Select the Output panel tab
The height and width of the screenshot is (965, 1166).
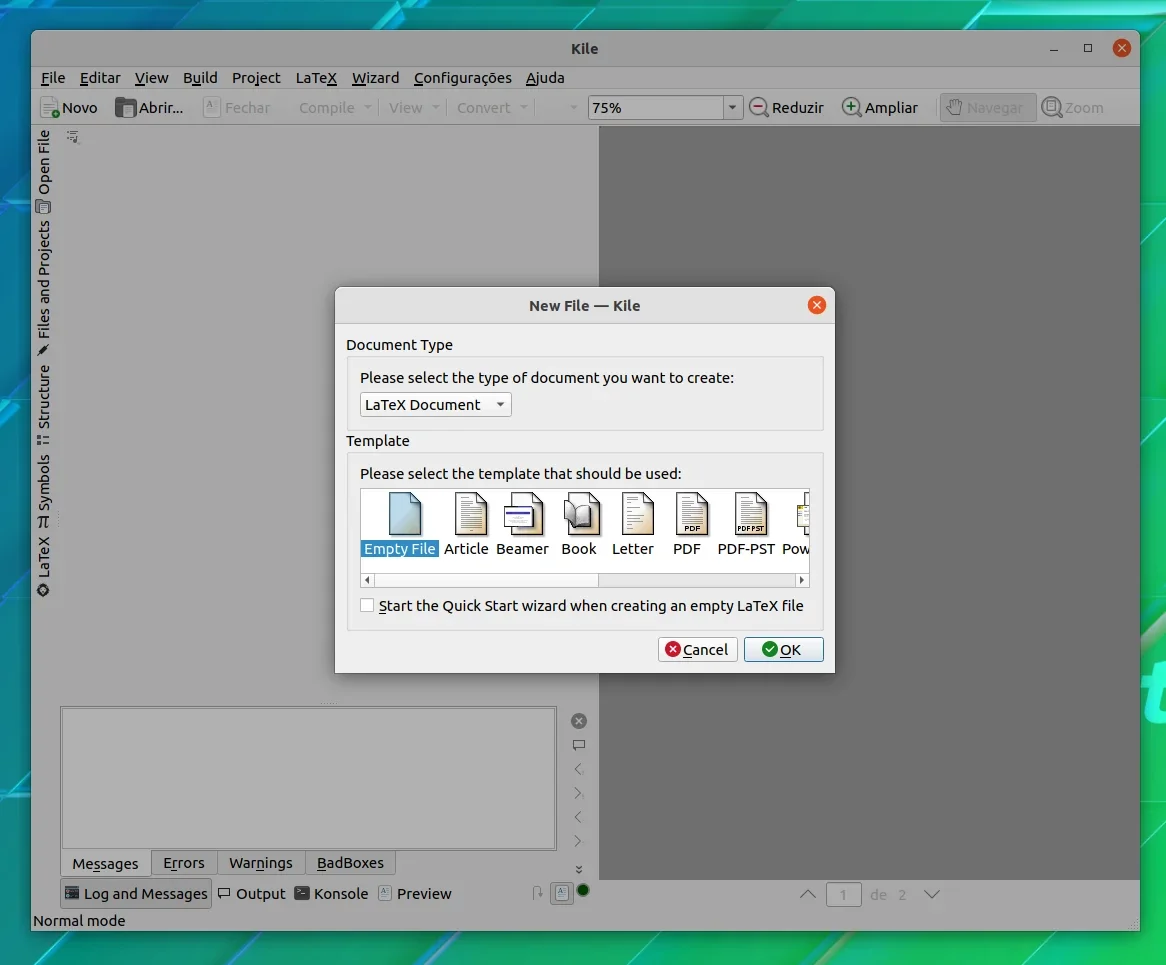(x=252, y=894)
